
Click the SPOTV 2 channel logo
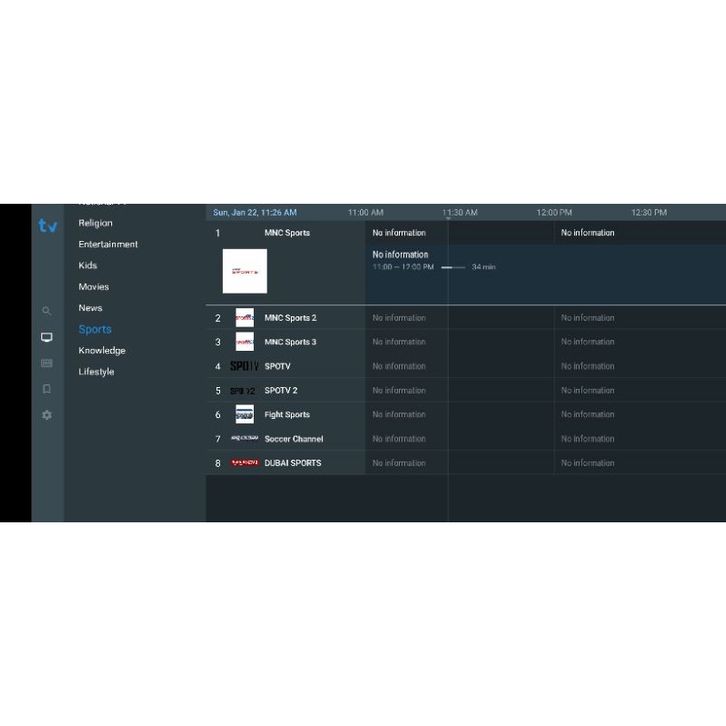coord(243,391)
